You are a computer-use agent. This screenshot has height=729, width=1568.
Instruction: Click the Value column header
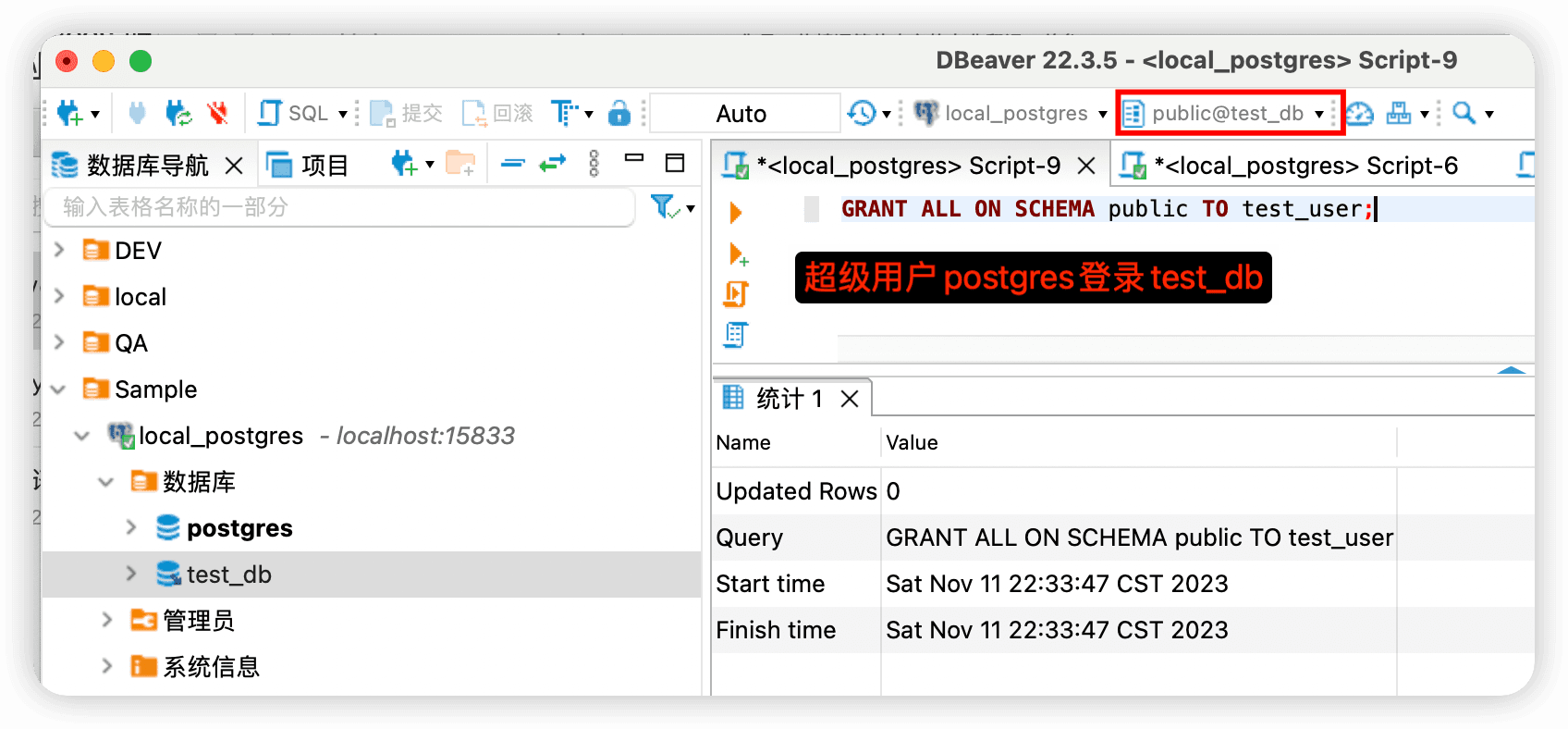(912, 443)
